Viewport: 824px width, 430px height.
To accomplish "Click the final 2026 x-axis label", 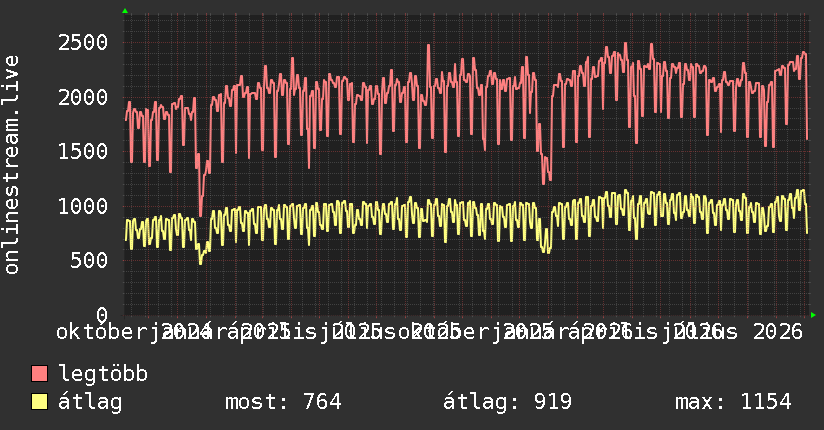I will point(778,332).
